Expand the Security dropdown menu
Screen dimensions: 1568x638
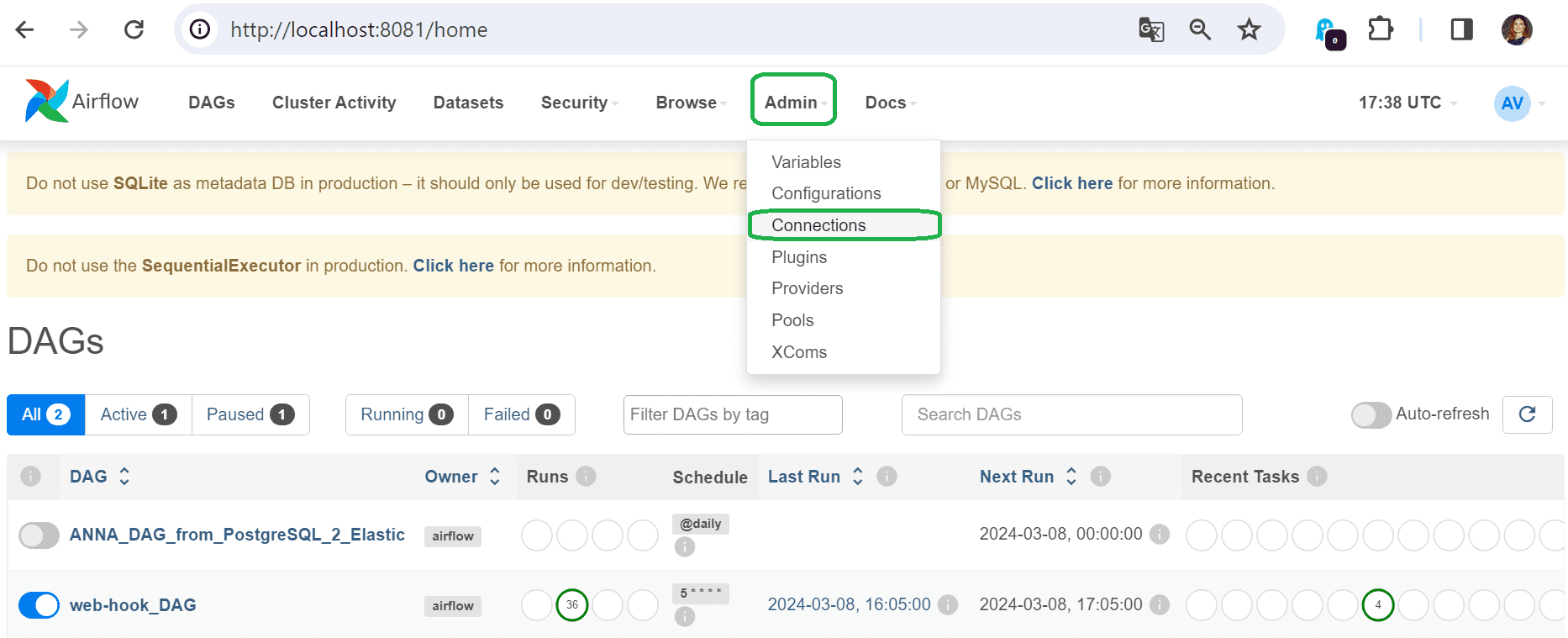pos(579,103)
